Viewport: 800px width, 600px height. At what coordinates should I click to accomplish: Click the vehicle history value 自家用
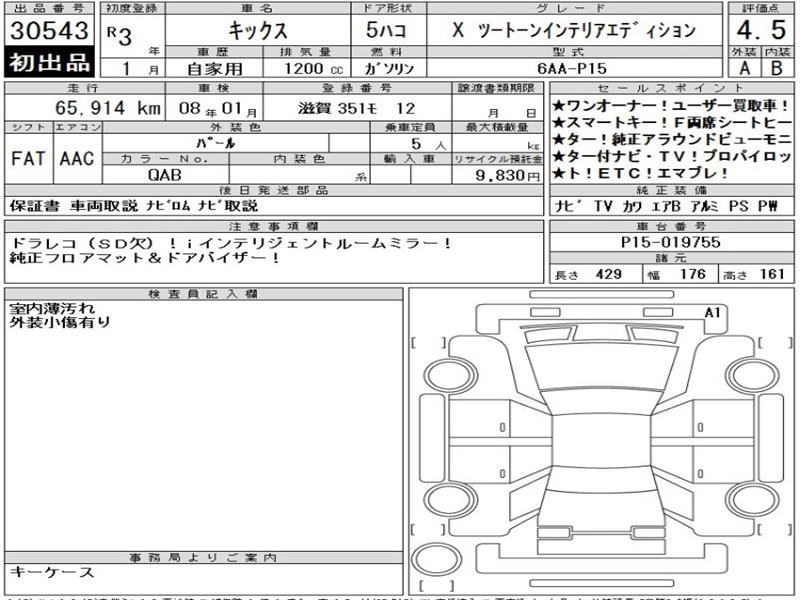click(215, 68)
